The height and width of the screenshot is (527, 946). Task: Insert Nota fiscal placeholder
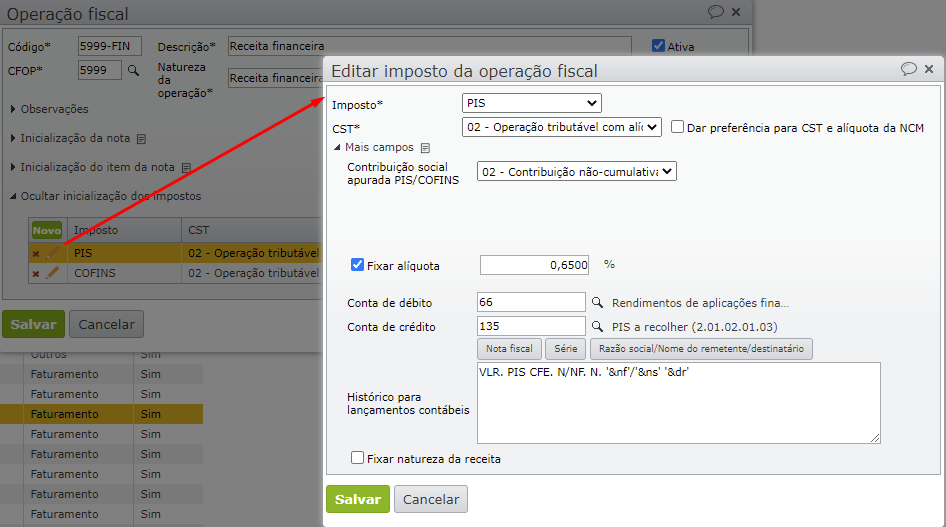click(x=509, y=349)
